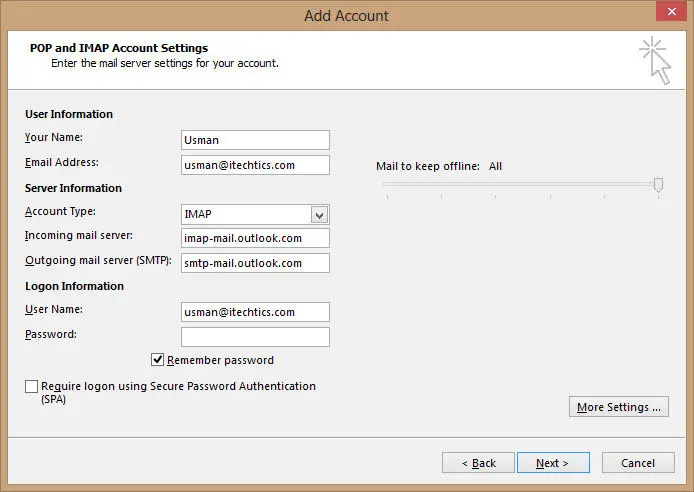Select the IMAP account type combo box
The width and height of the screenshot is (694, 492).
tap(255, 215)
